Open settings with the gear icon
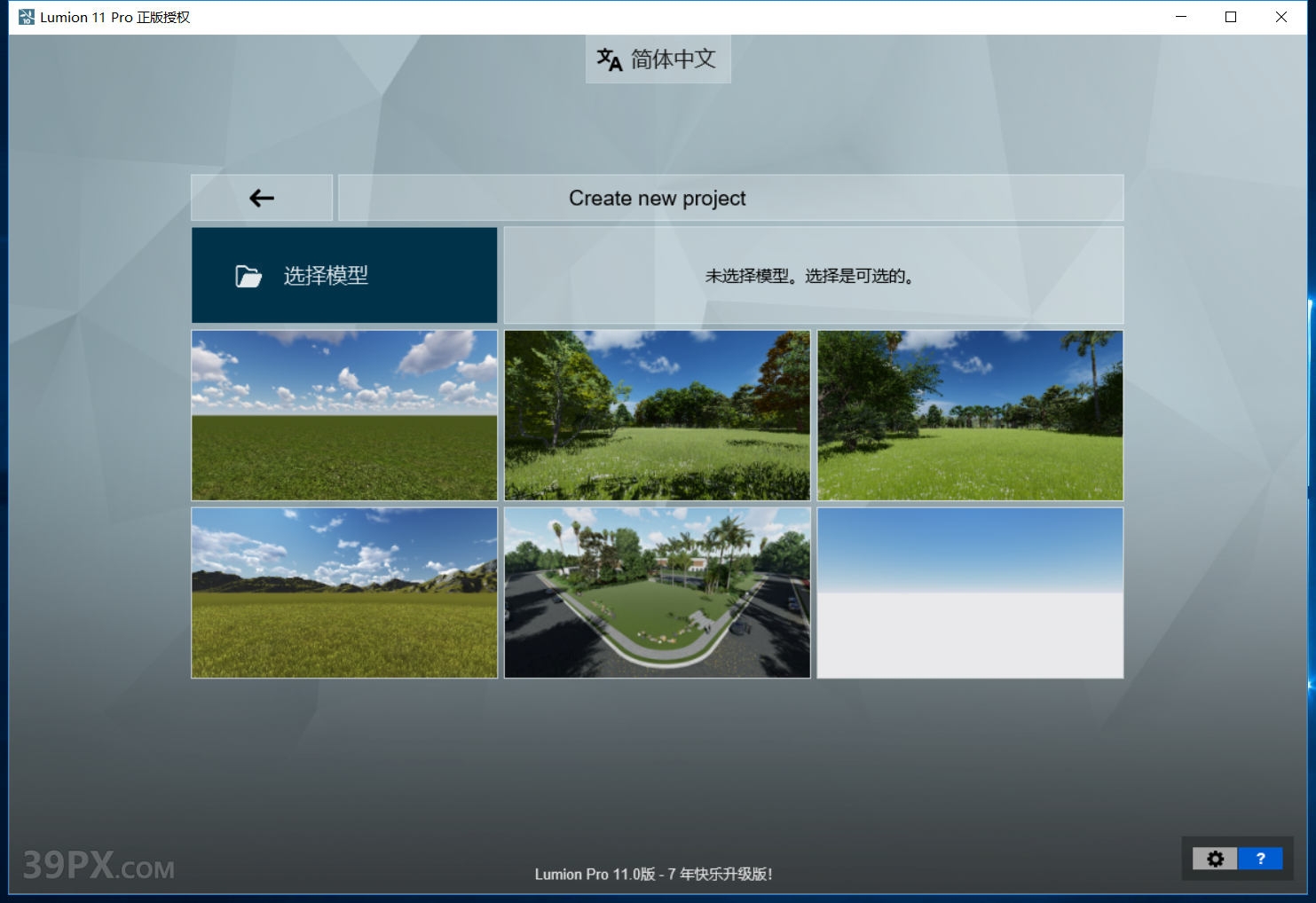The image size is (1316, 903). point(1215,859)
